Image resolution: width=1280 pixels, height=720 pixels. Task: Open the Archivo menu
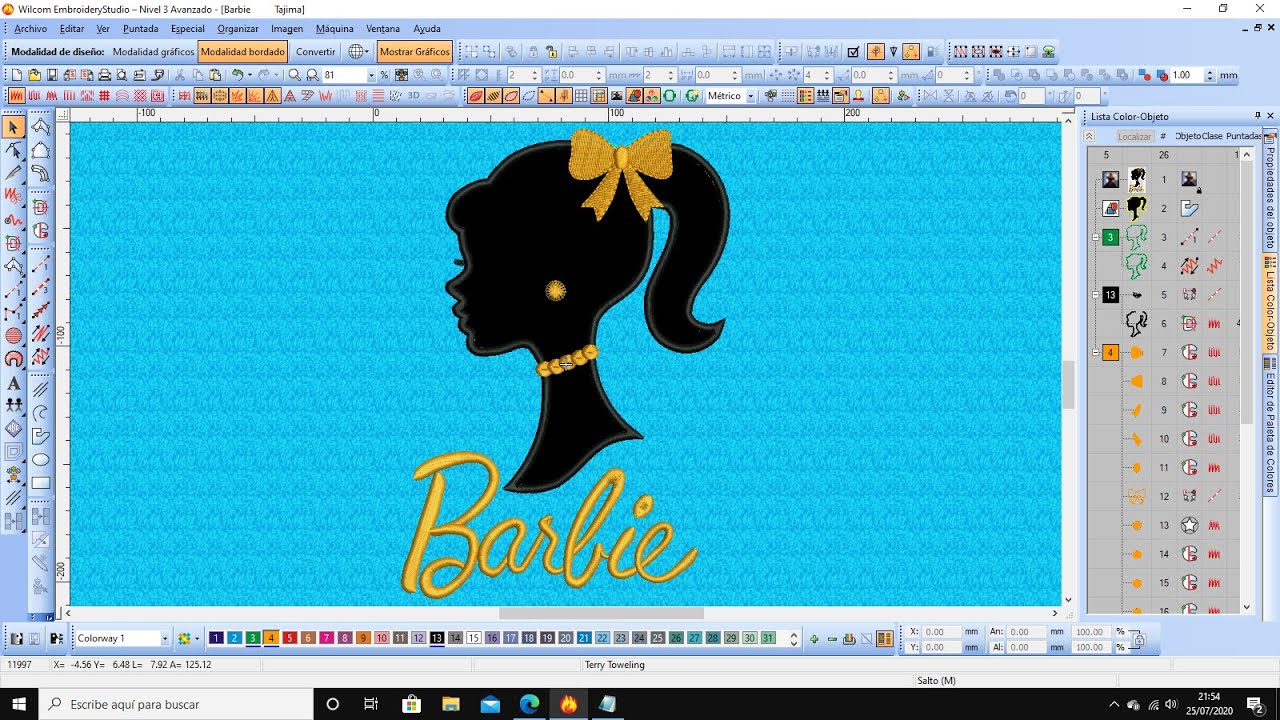(30, 29)
